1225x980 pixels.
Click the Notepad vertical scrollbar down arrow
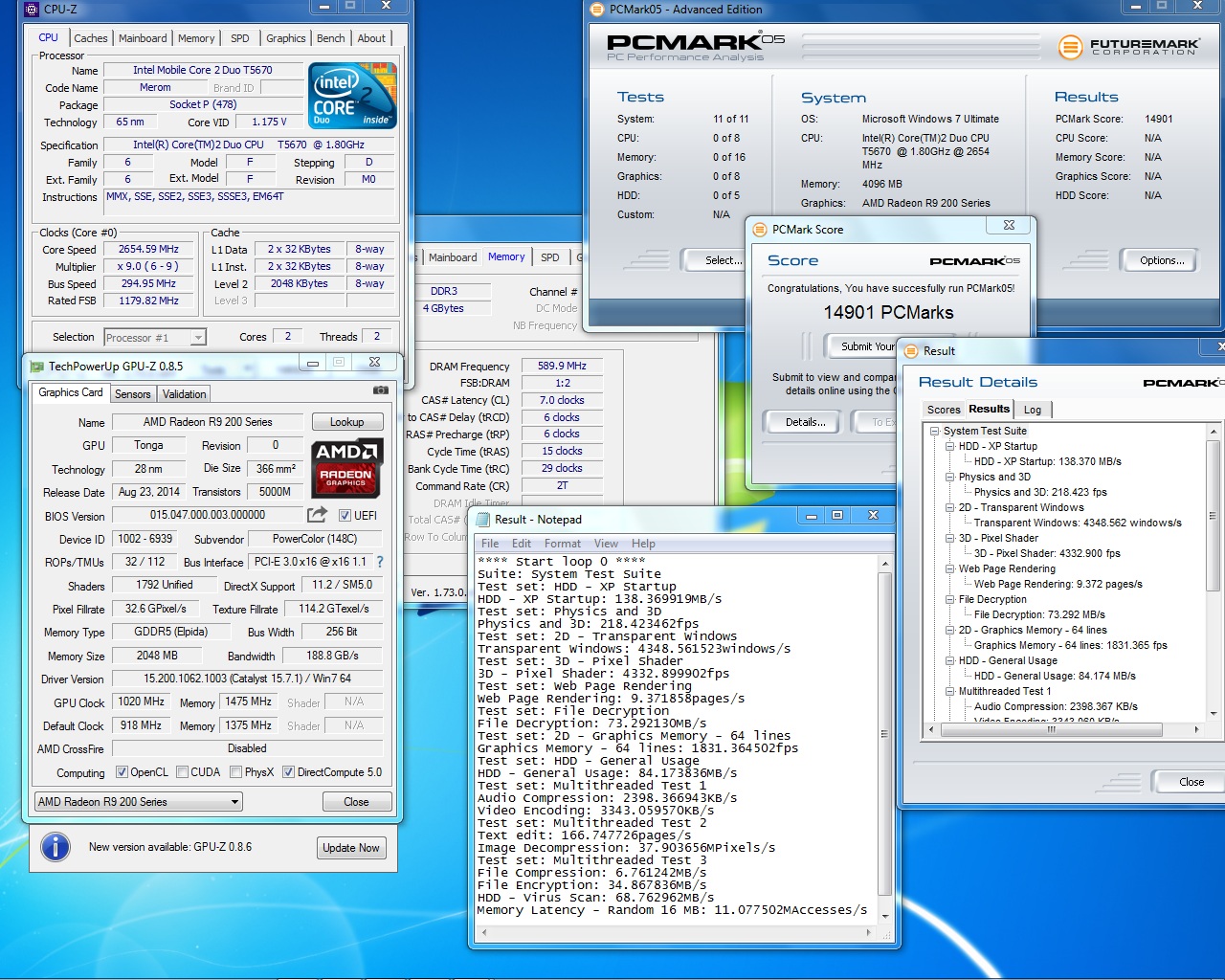pyautogui.click(x=884, y=916)
